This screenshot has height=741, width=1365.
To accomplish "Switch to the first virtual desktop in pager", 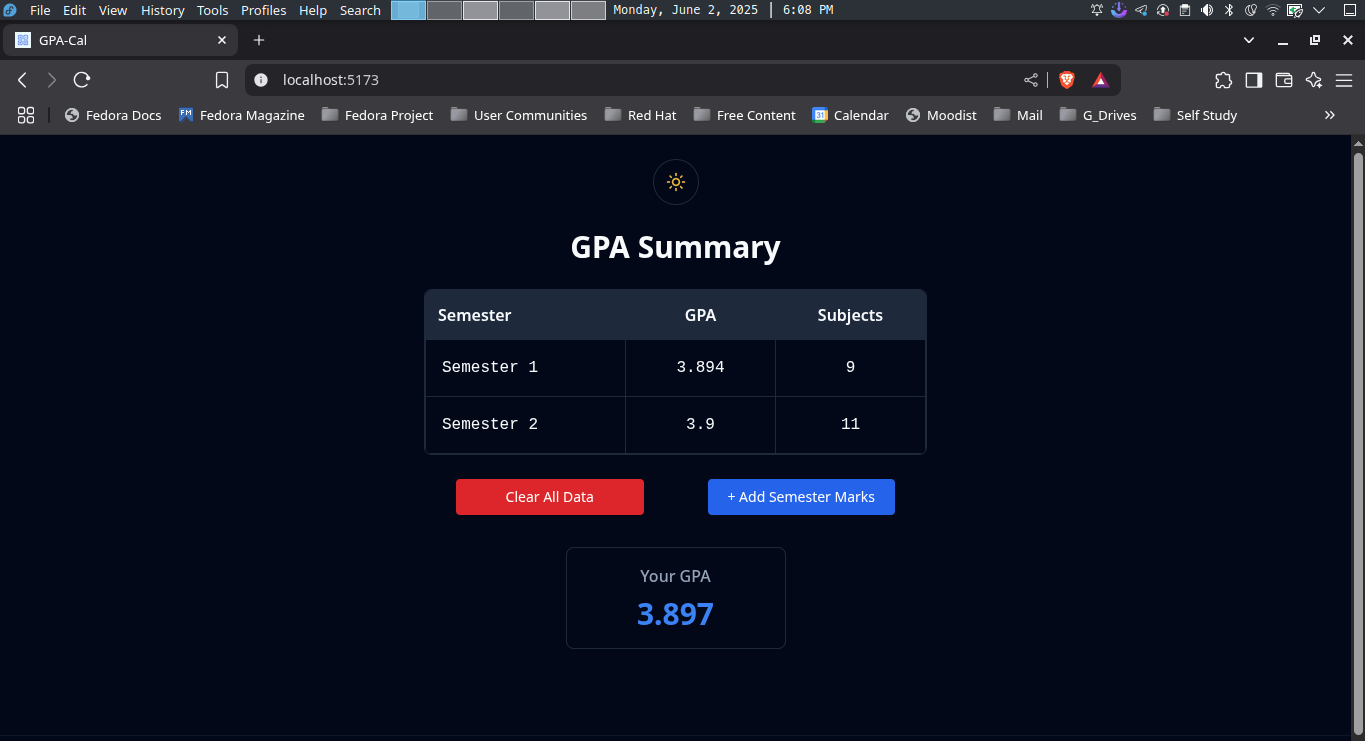I will click(x=408, y=10).
